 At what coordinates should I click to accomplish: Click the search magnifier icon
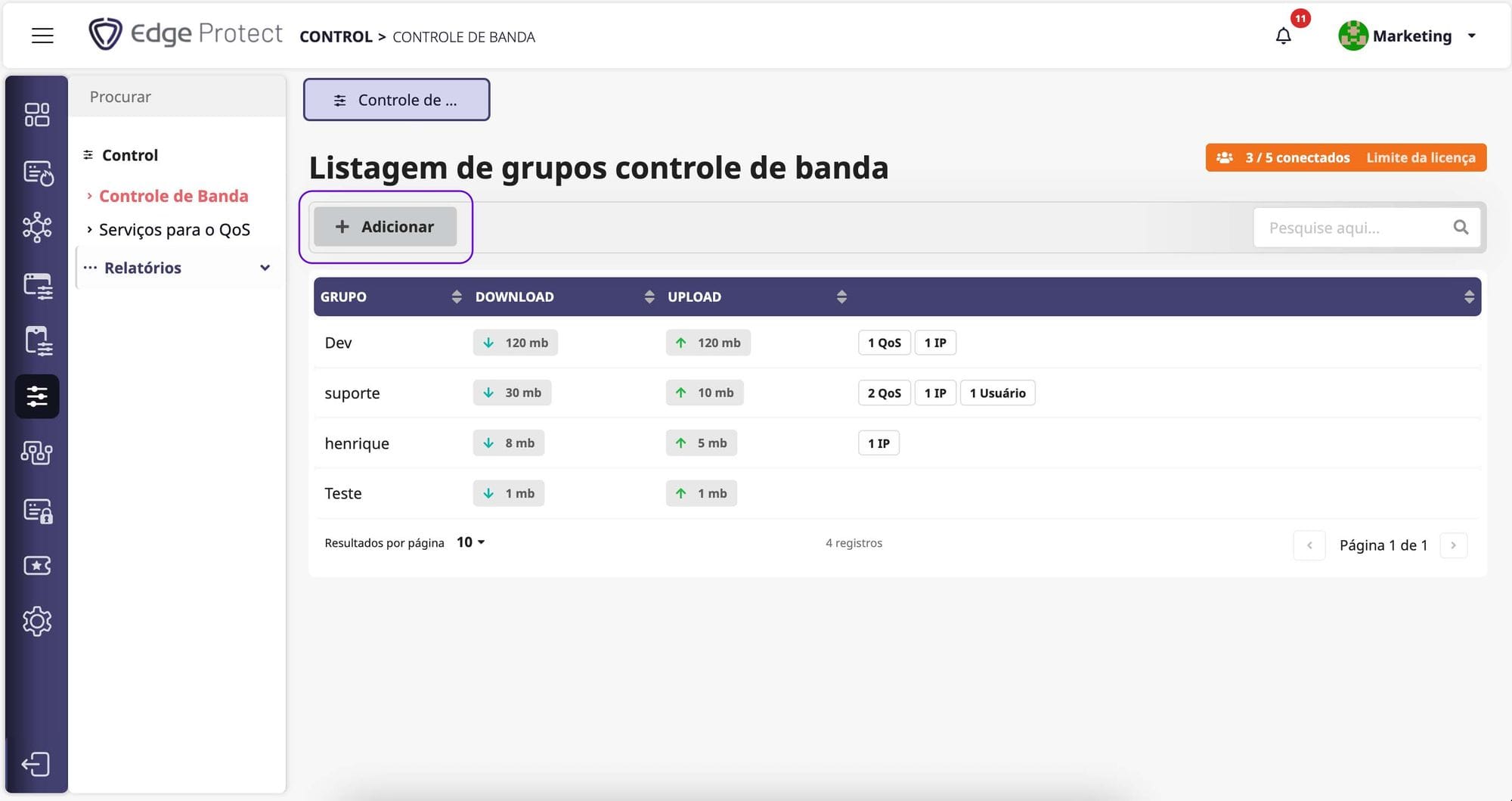[1461, 228]
